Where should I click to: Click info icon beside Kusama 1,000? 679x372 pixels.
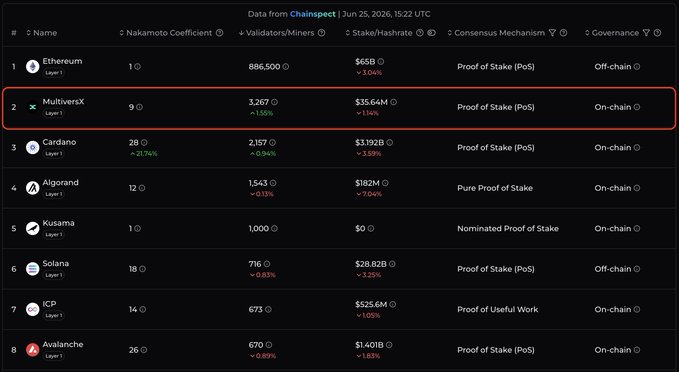pyautogui.click(x=275, y=228)
